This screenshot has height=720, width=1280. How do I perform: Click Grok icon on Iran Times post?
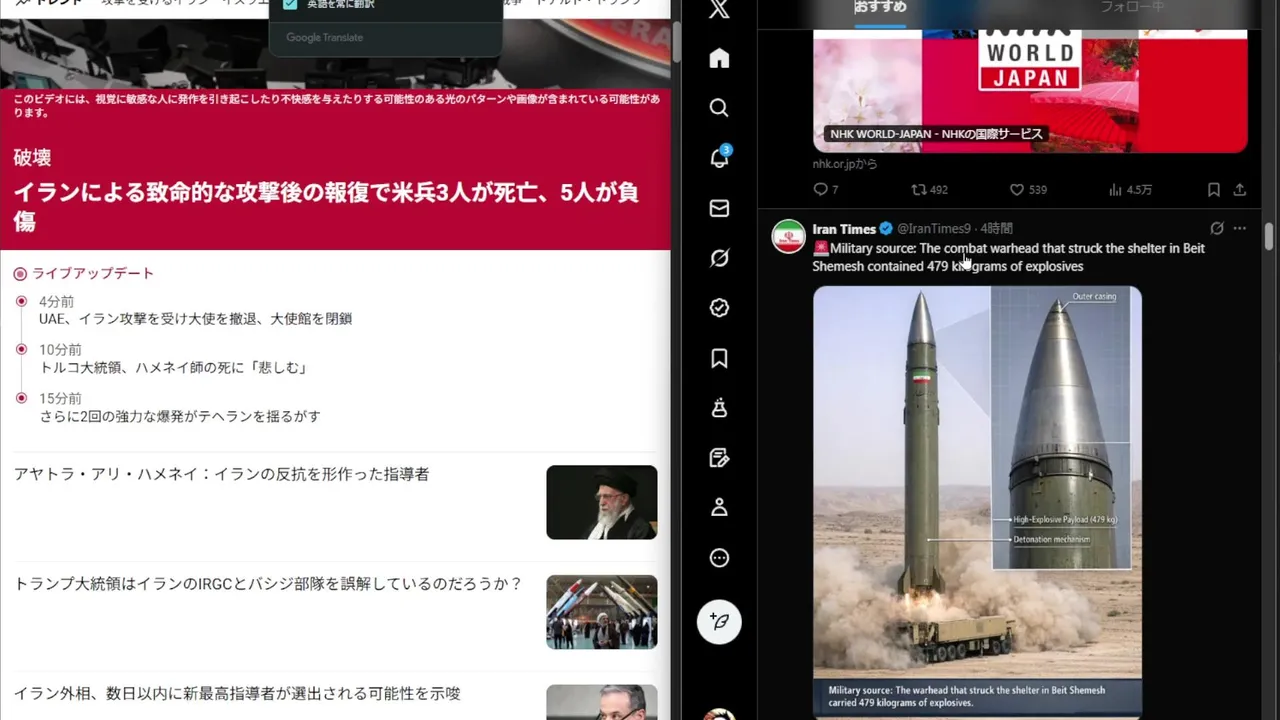(x=1216, y=228)
